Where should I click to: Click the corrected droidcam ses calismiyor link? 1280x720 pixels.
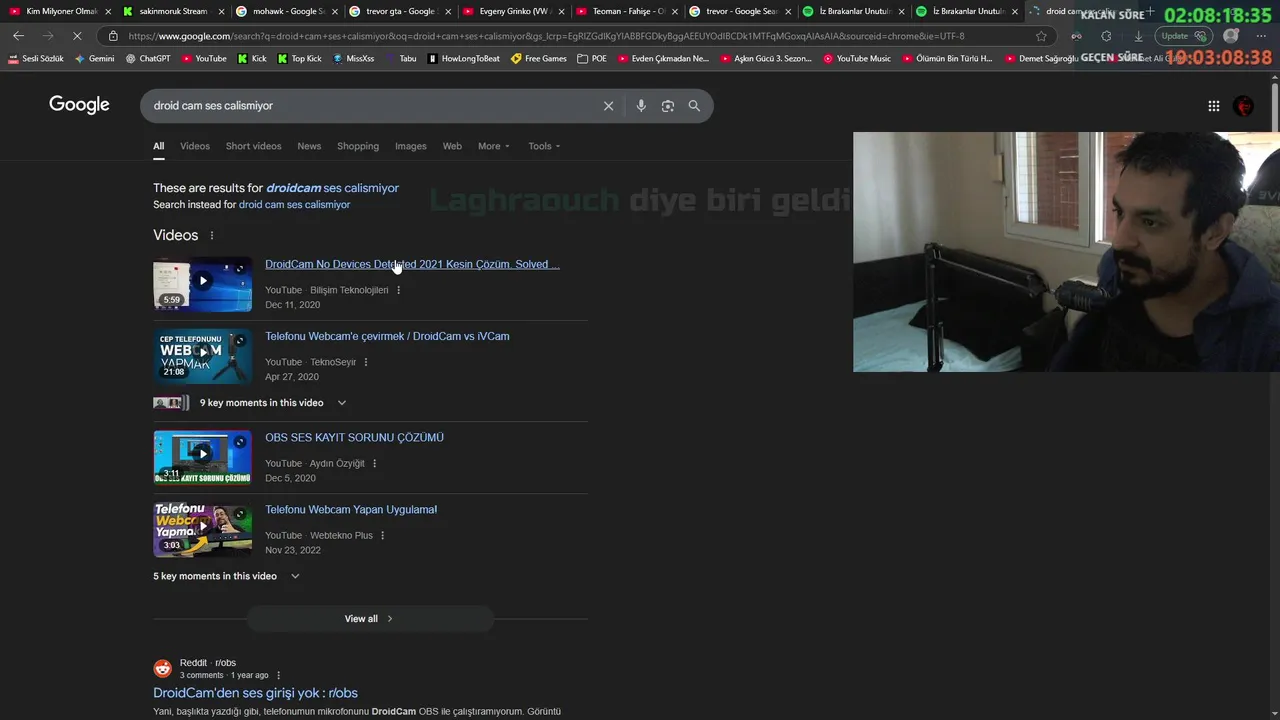(332, 188)
